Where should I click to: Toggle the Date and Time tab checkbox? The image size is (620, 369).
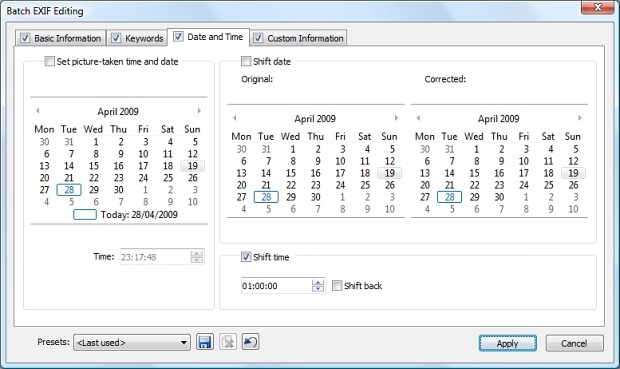(x=178, y=36)
